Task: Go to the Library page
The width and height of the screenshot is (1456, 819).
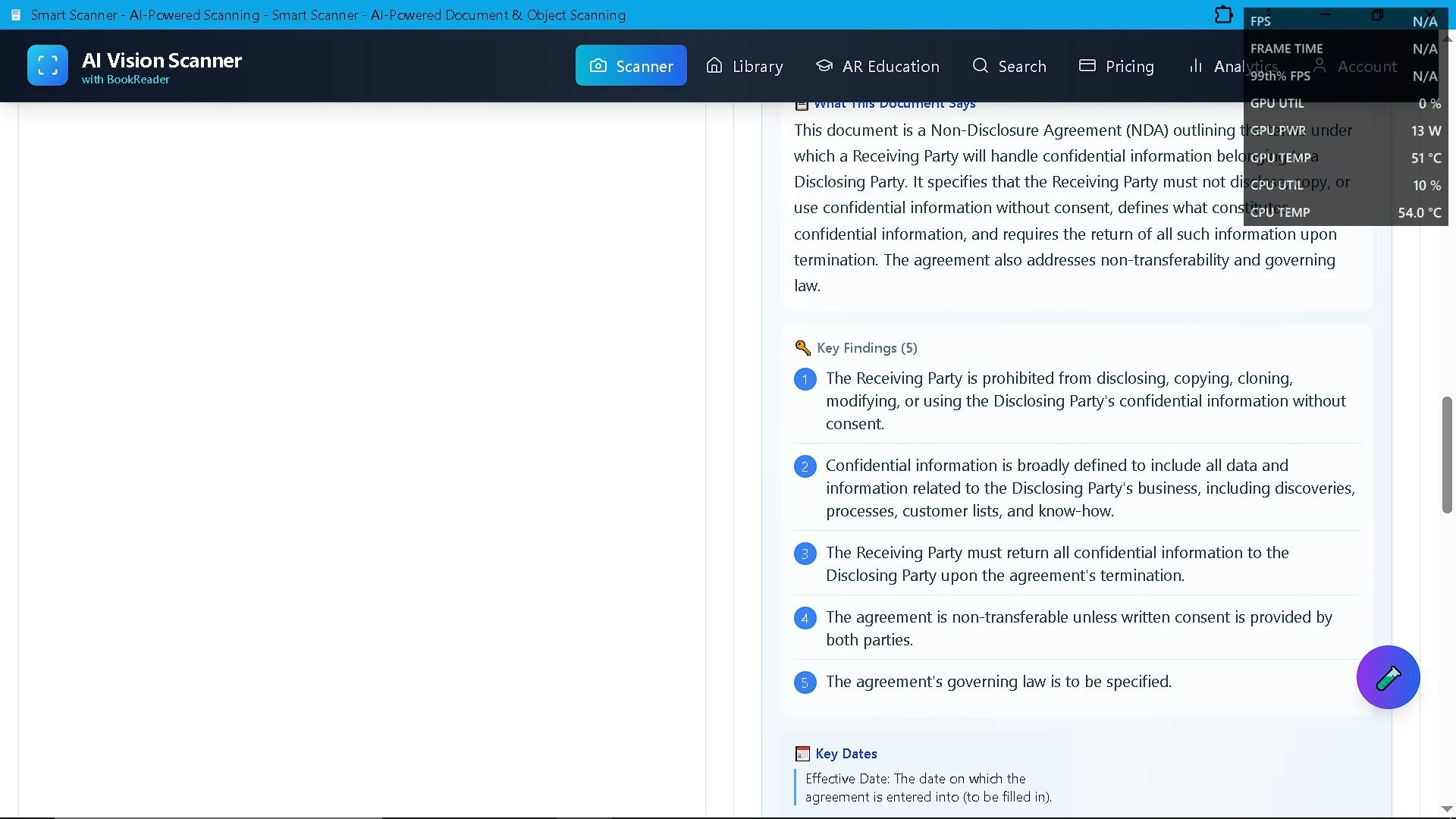Action: pyautogui.click(x=744, y=66)
